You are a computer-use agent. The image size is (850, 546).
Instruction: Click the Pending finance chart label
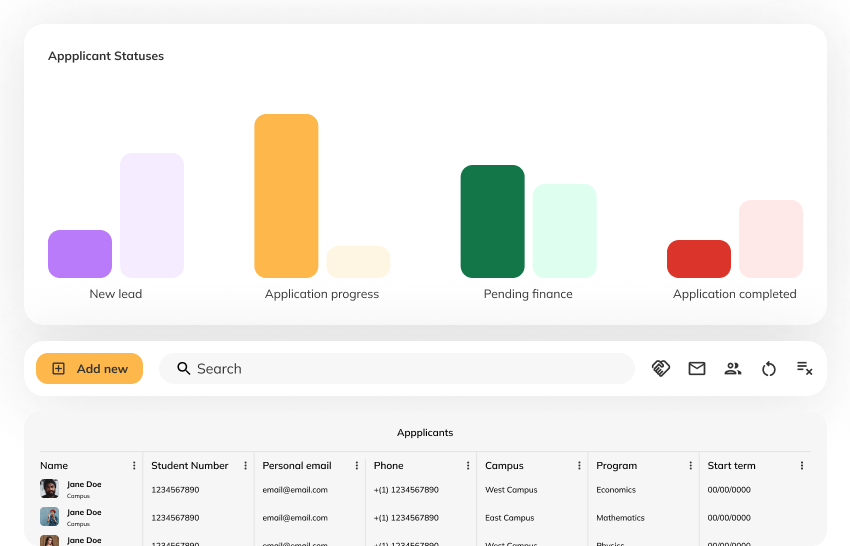(528, 294)
